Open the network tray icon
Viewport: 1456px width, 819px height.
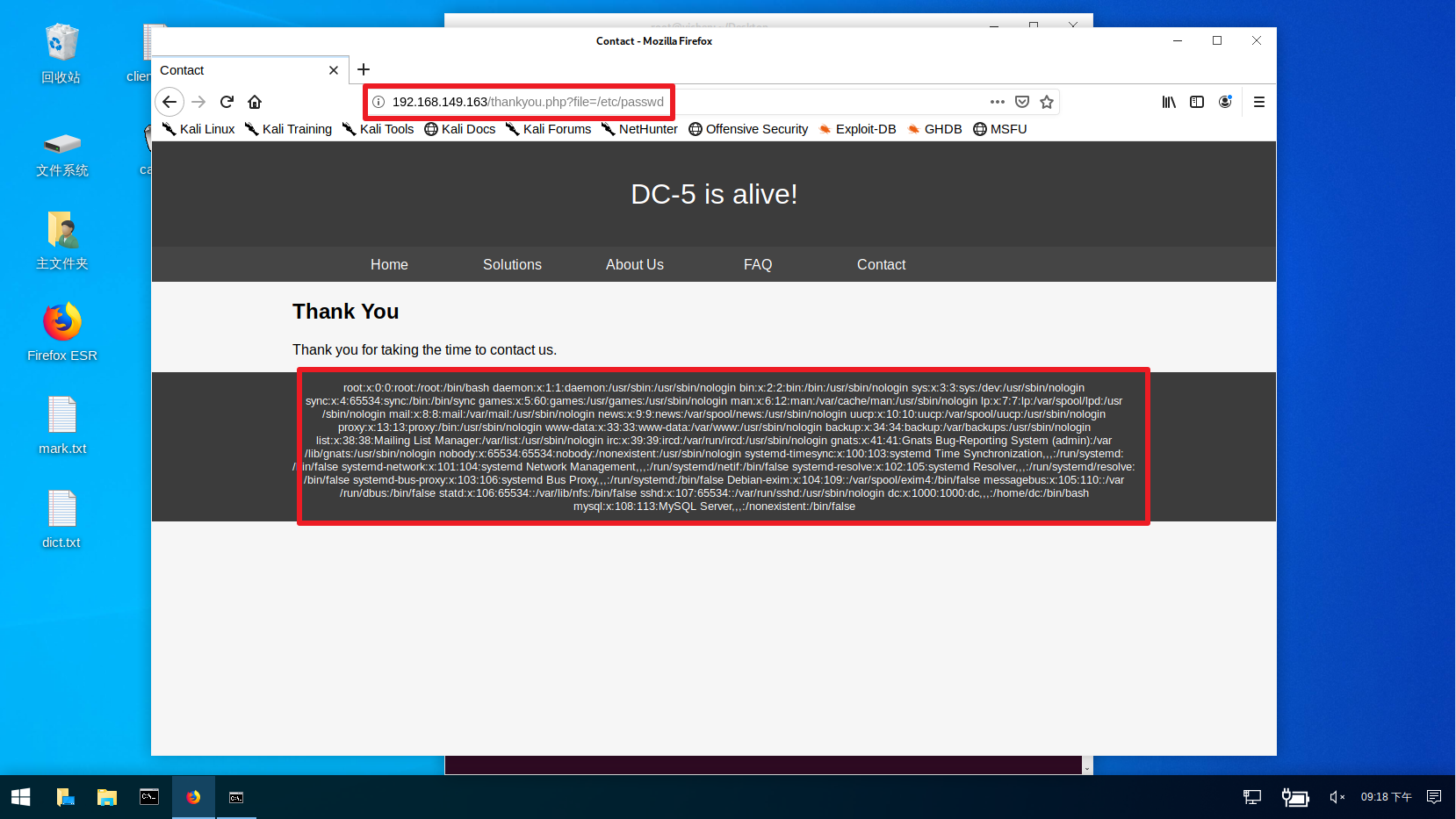pos(1252,797)
